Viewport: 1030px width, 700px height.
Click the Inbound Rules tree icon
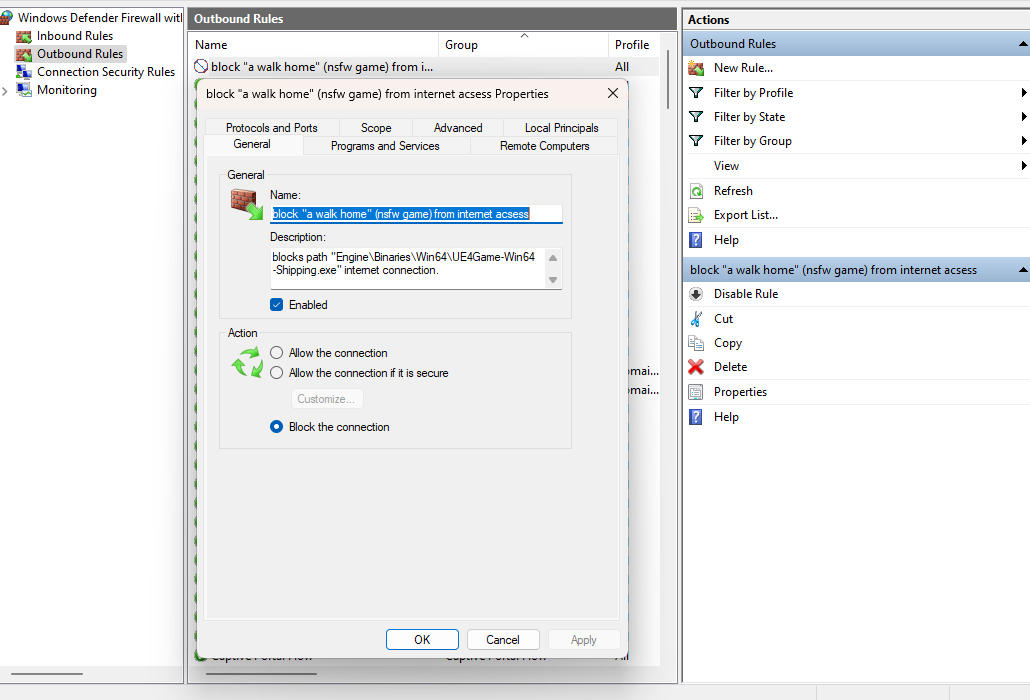click(24, 36)
